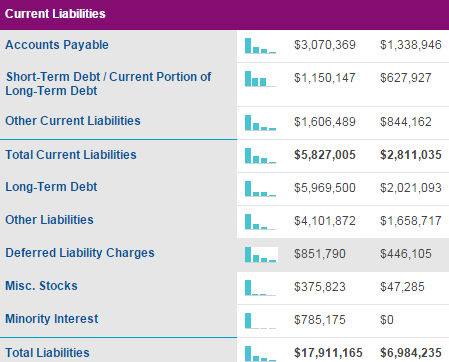The width and height of the screenshot is (449, 362).
Task: Click the $17,911,165 Total Liabilities value
Action: pos(328,353)
